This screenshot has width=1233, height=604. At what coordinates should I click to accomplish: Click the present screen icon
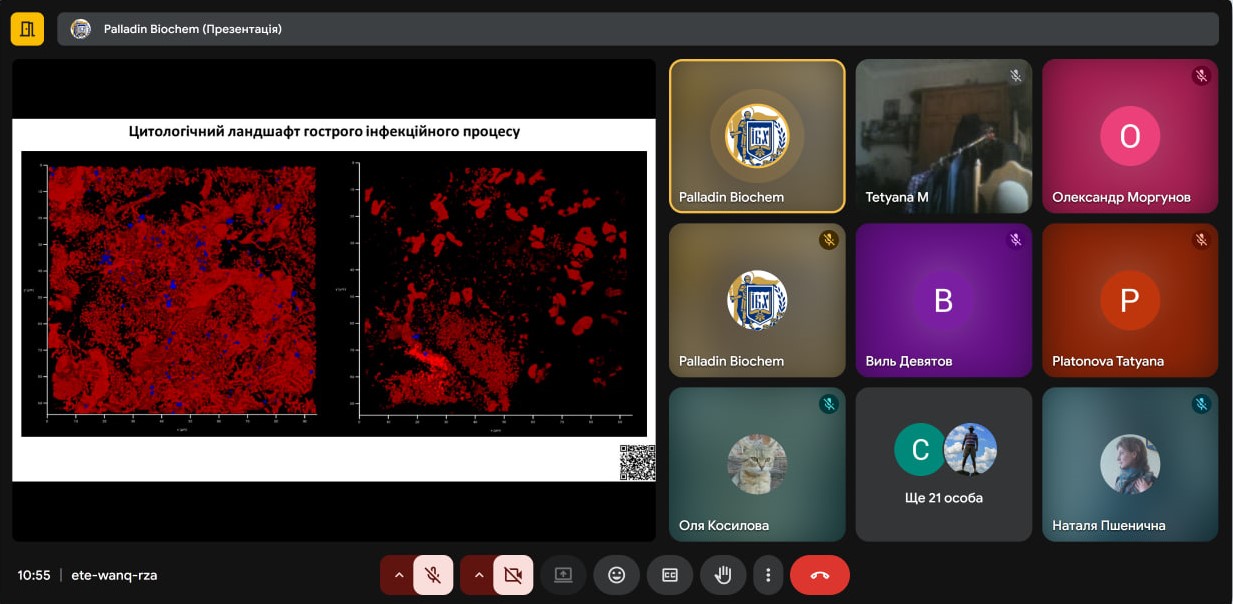(563, 575)
